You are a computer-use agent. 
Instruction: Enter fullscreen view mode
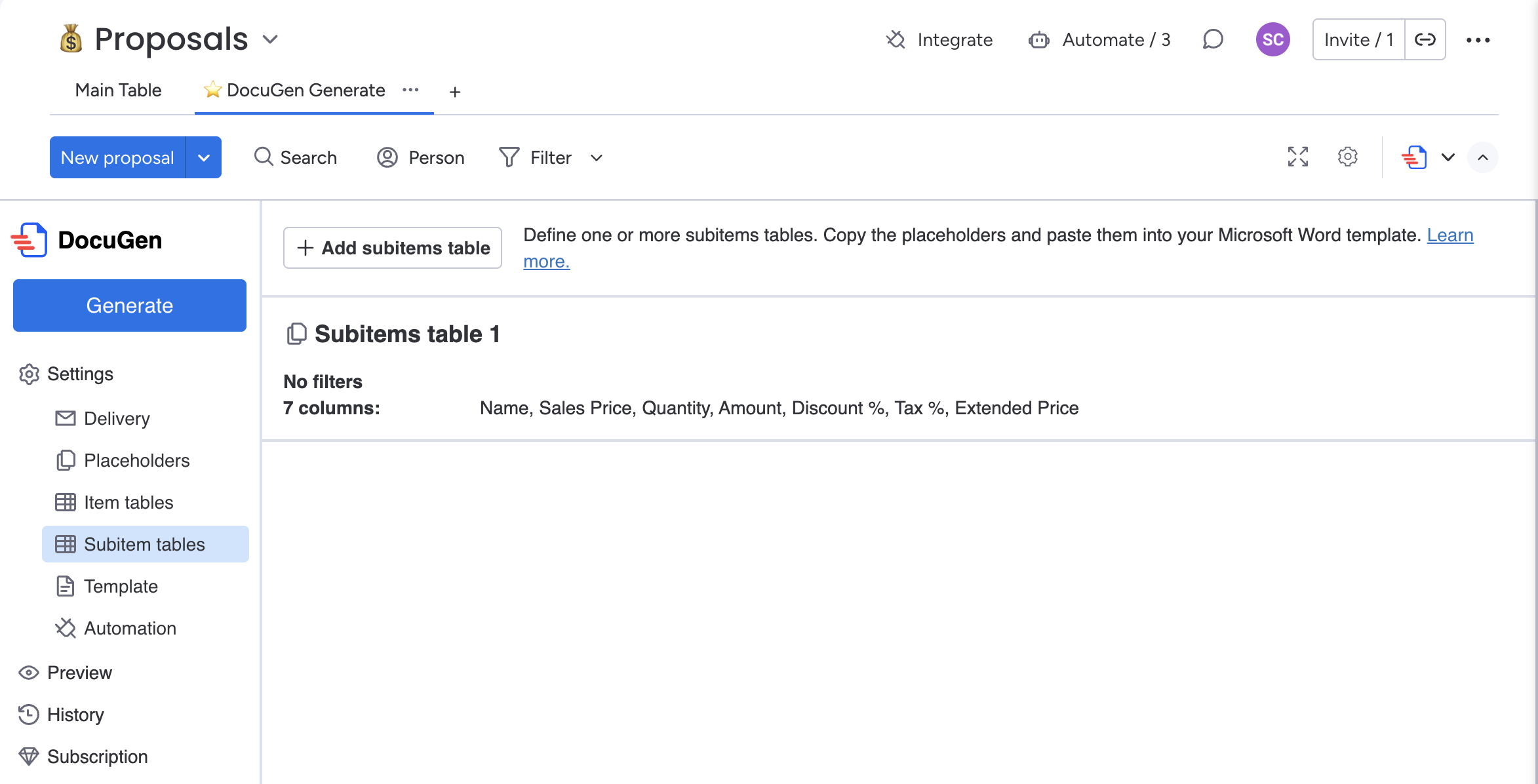[1297, 157]
